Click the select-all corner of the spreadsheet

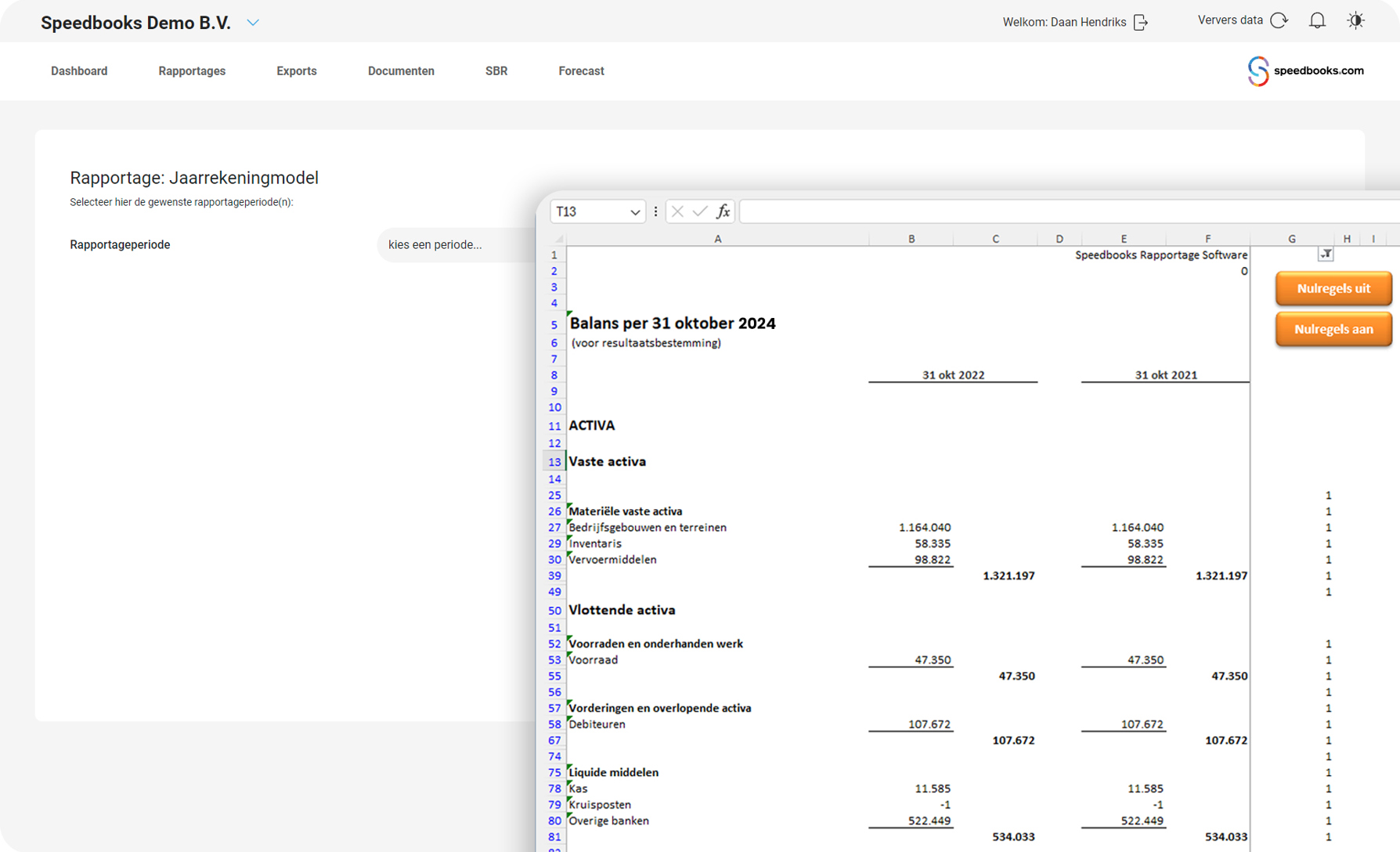click(557, 239)
